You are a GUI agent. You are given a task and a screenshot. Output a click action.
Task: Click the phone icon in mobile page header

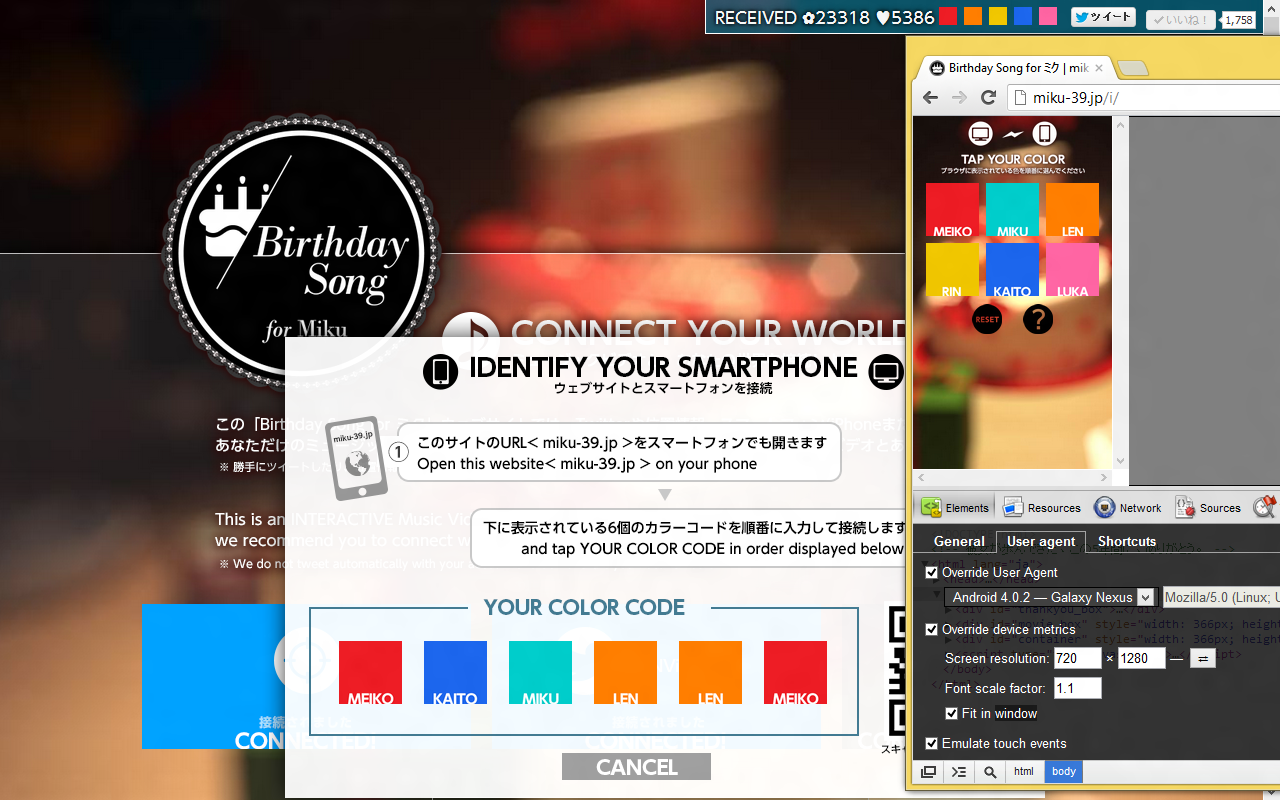pyautogui.click(x=1044, y=134)
